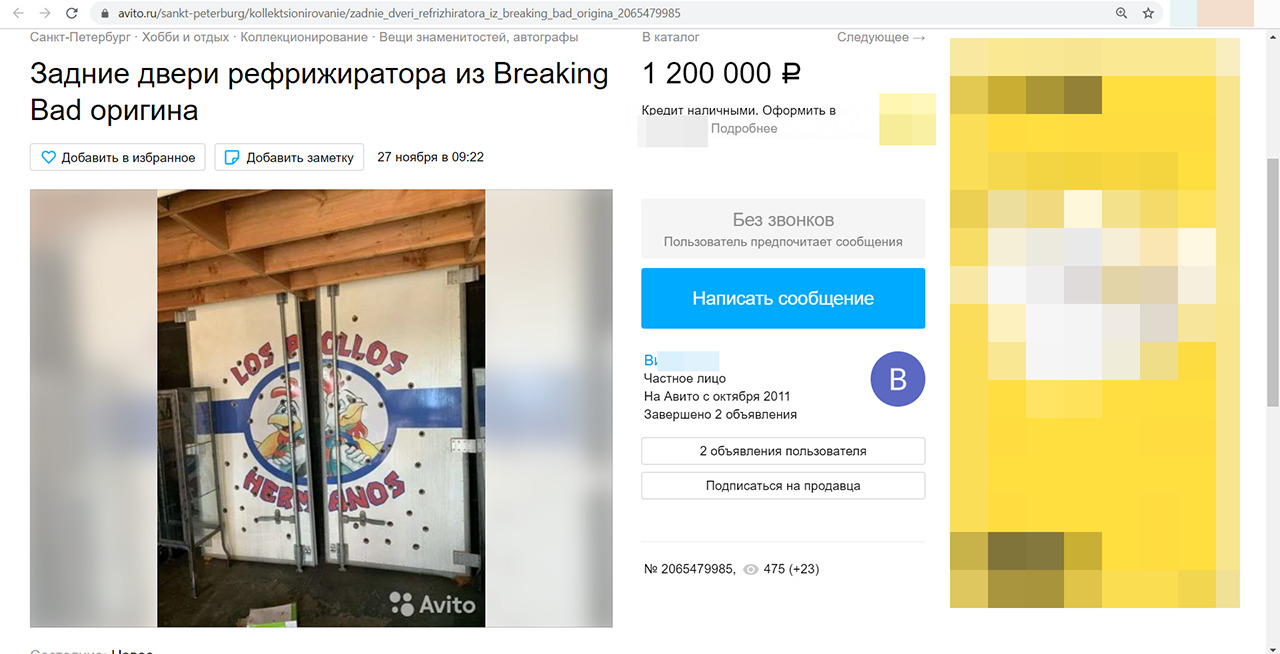Open 2 объявления пользователя button
Image resolution: width=1280 pixels, height=654 pixels.
pos(783,451)
